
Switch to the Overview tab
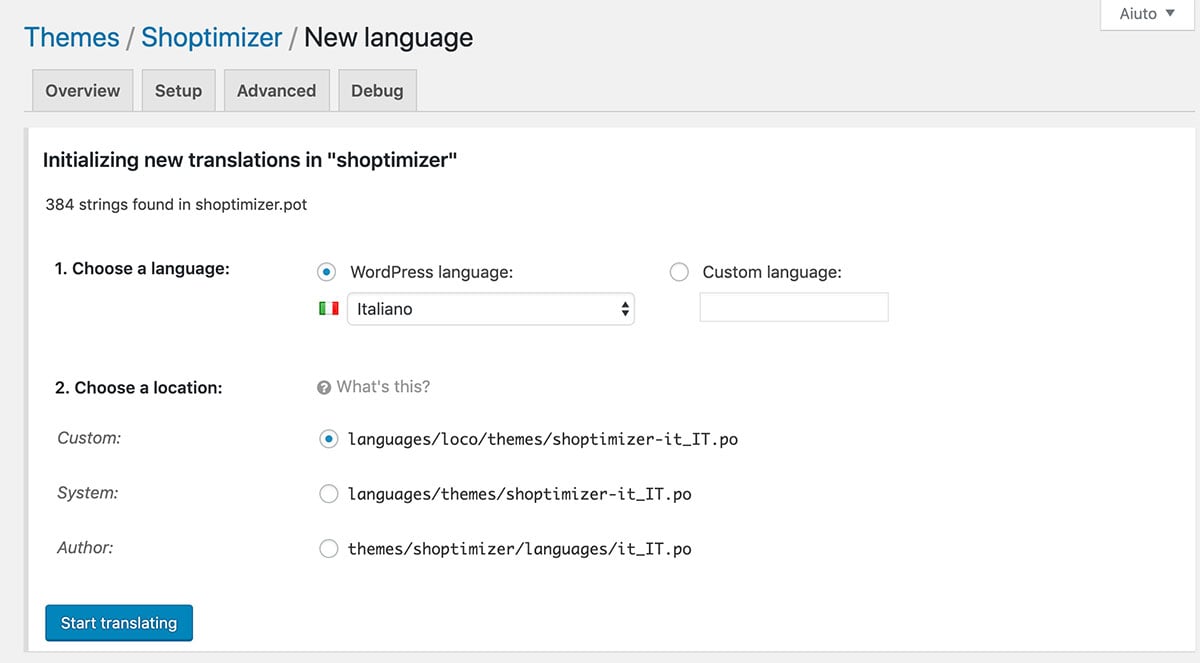pos(82,90)
